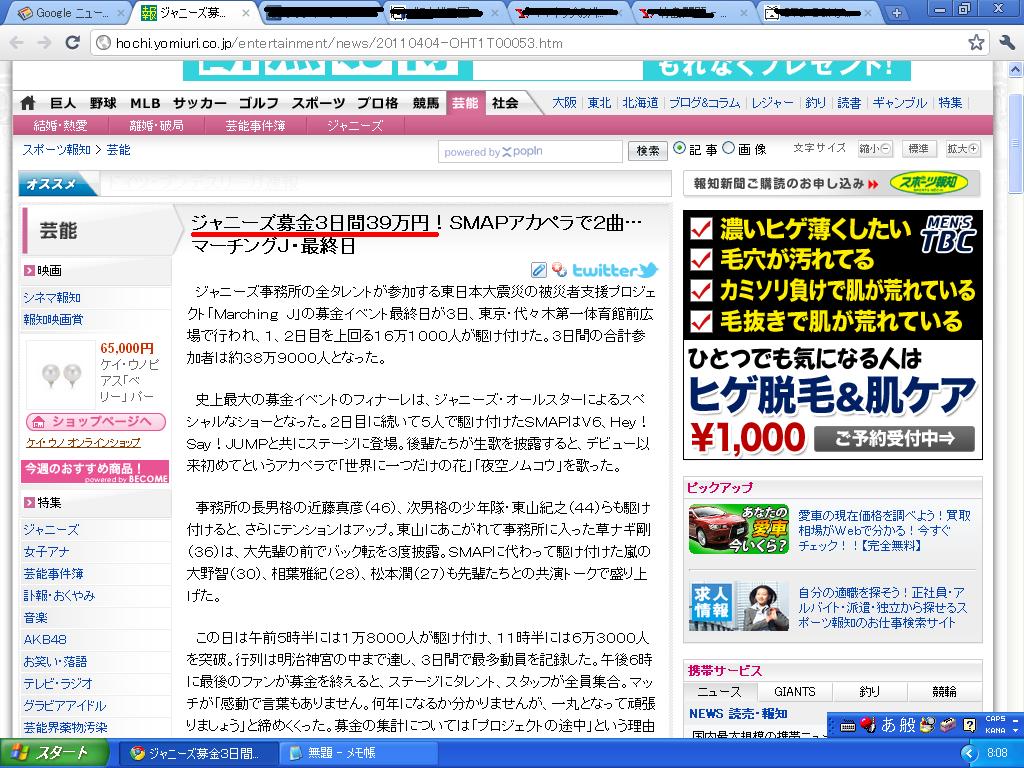The image size is (1024, 768).
Task: Click the home icon in site navigation
Action: coord(27,103)
